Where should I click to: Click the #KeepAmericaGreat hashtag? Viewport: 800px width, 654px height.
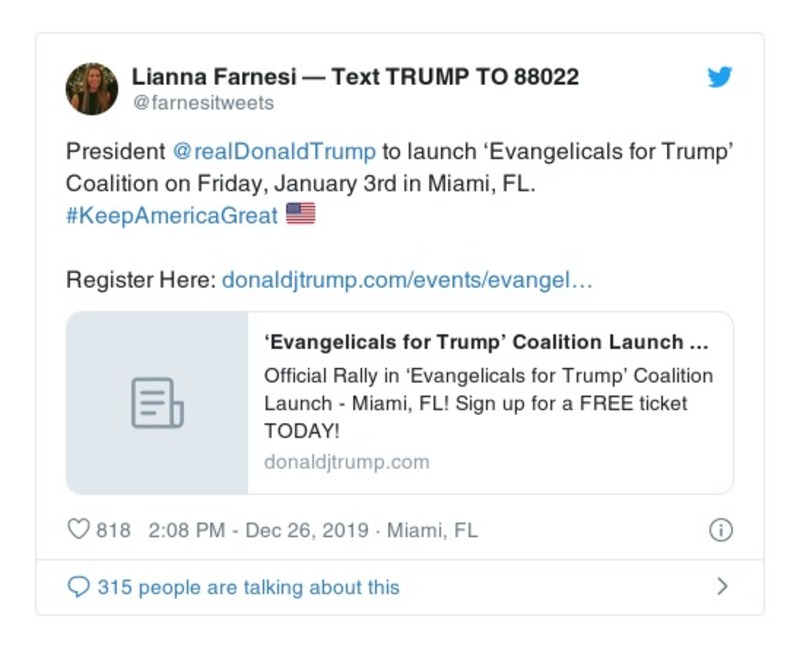(172, 216)
